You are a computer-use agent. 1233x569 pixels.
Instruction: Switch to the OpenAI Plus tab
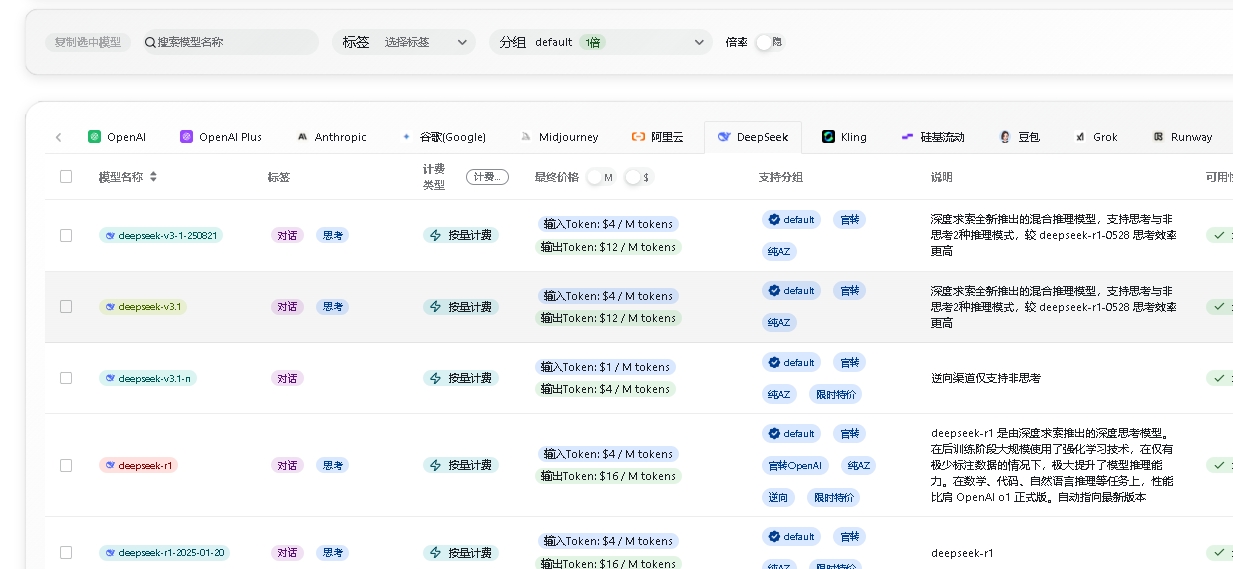coord(221,137)
